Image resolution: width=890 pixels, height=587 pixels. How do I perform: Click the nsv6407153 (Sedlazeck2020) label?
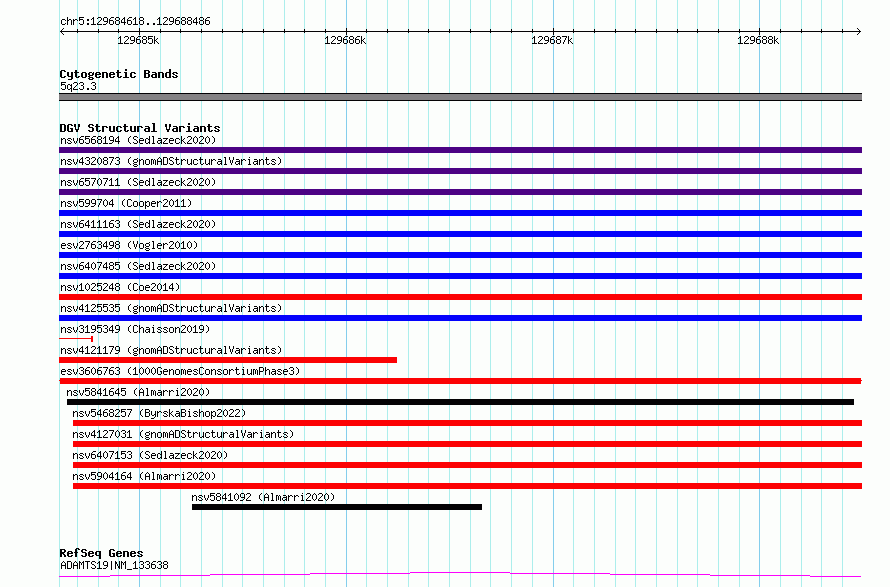150,455
